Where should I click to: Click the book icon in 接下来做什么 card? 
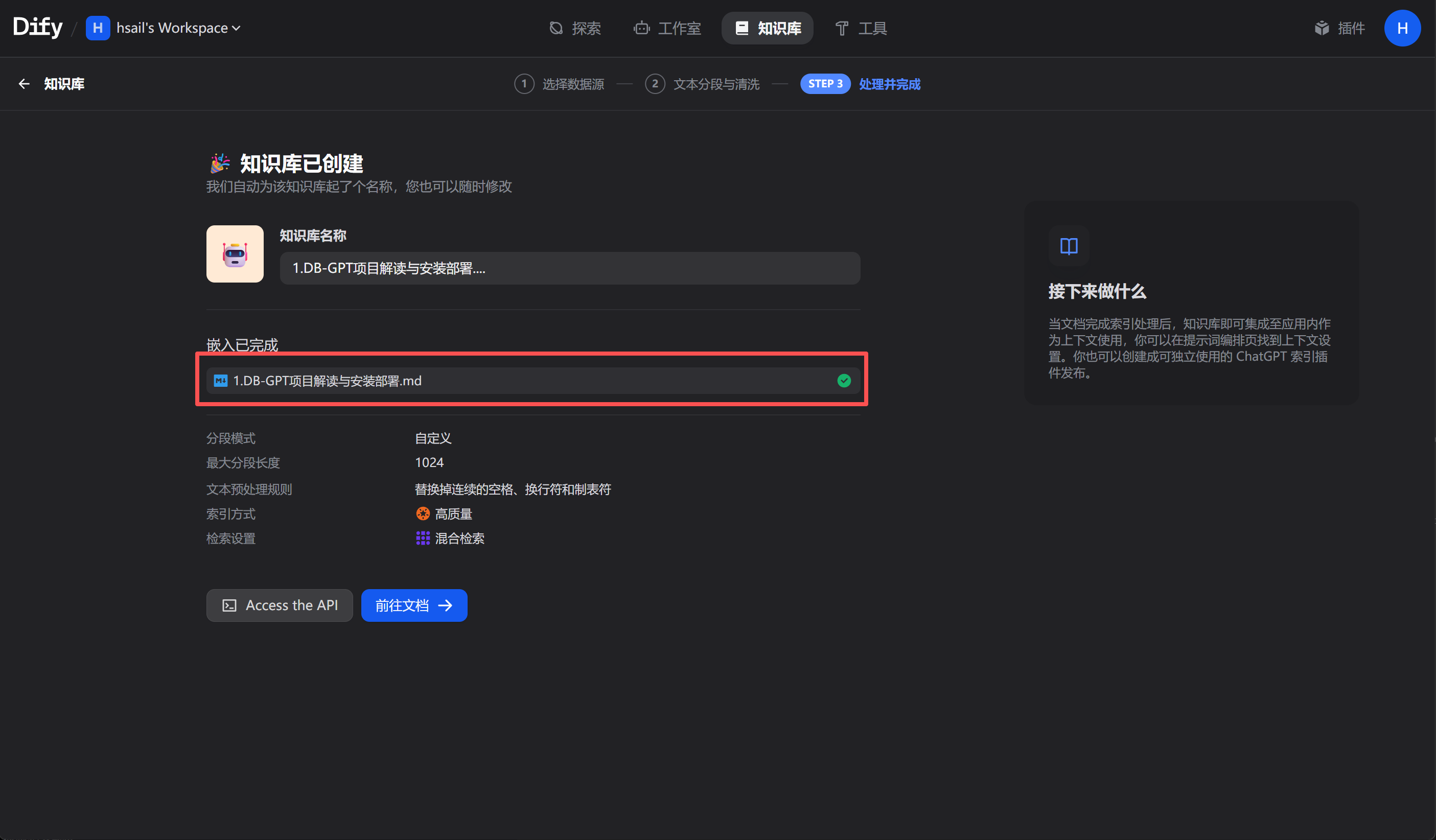click(x=1069, y=246)
